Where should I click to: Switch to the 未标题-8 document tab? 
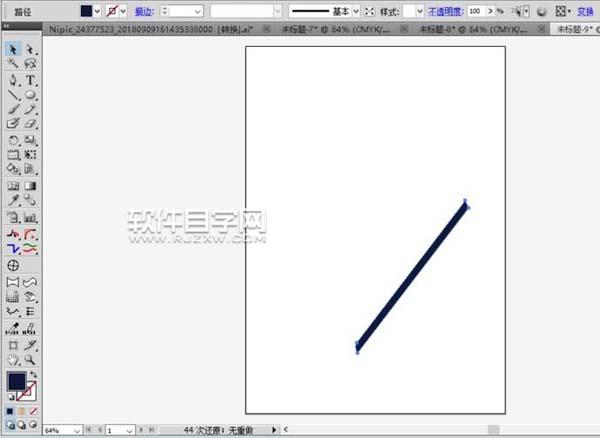[474, 29]
